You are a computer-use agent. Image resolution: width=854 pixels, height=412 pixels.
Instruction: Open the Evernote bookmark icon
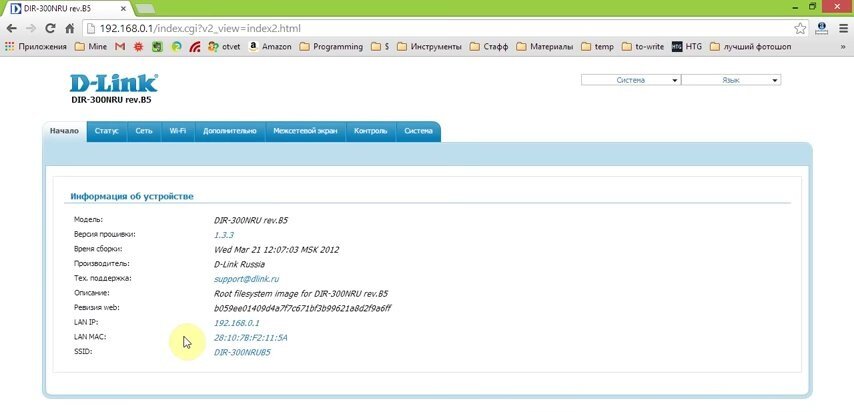pyautogui.click(x=157, y=47)
